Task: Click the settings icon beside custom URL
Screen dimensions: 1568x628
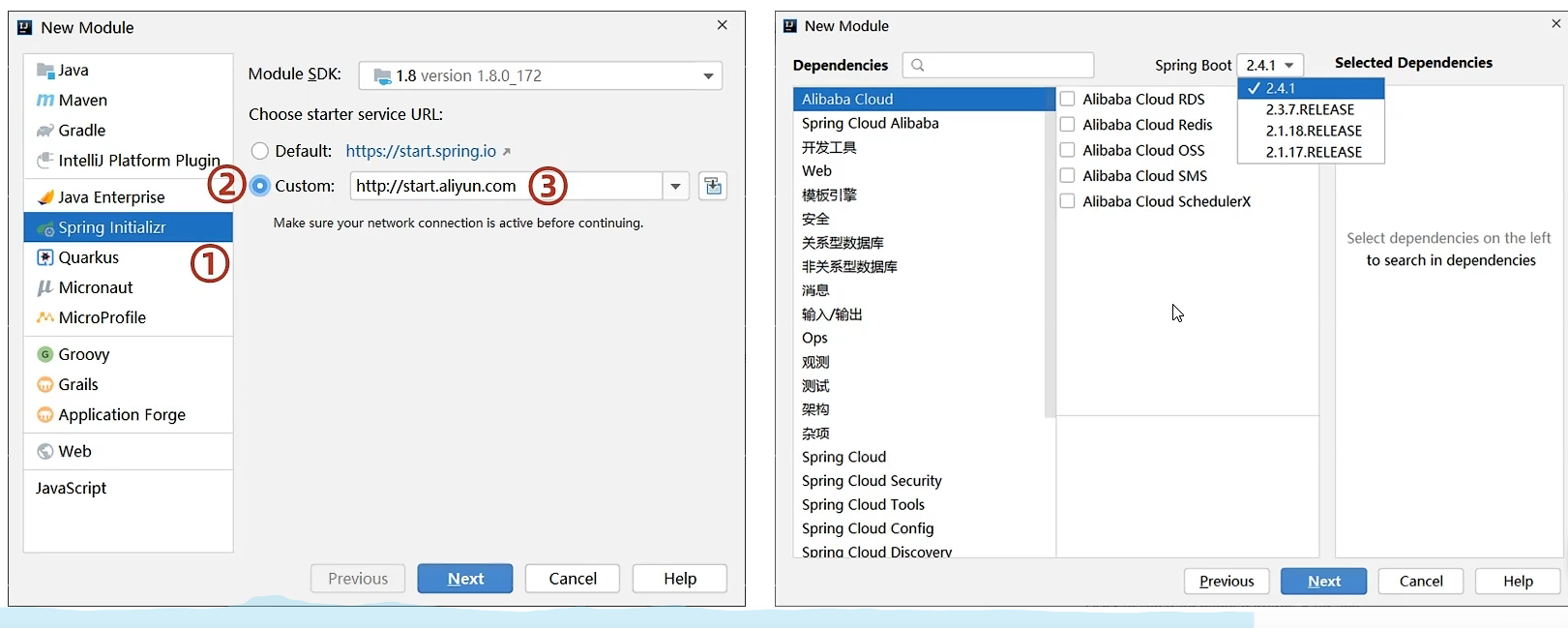Action: (x=713, y=186)
